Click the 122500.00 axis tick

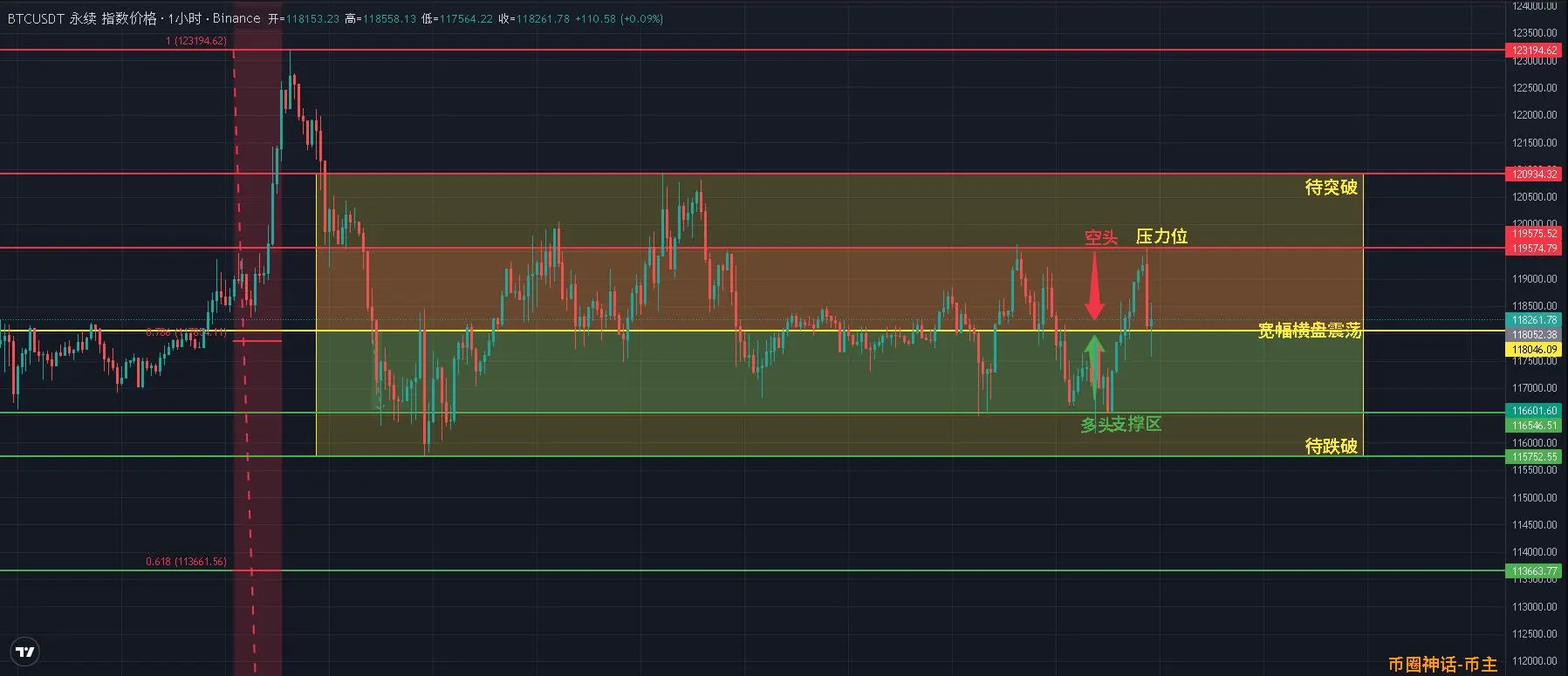click(x=1535, y=88)
